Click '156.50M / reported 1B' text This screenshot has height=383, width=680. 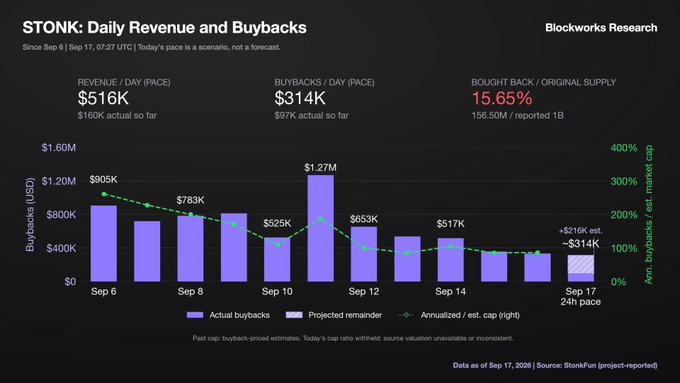pyautogui.click(x=517, y=115)
